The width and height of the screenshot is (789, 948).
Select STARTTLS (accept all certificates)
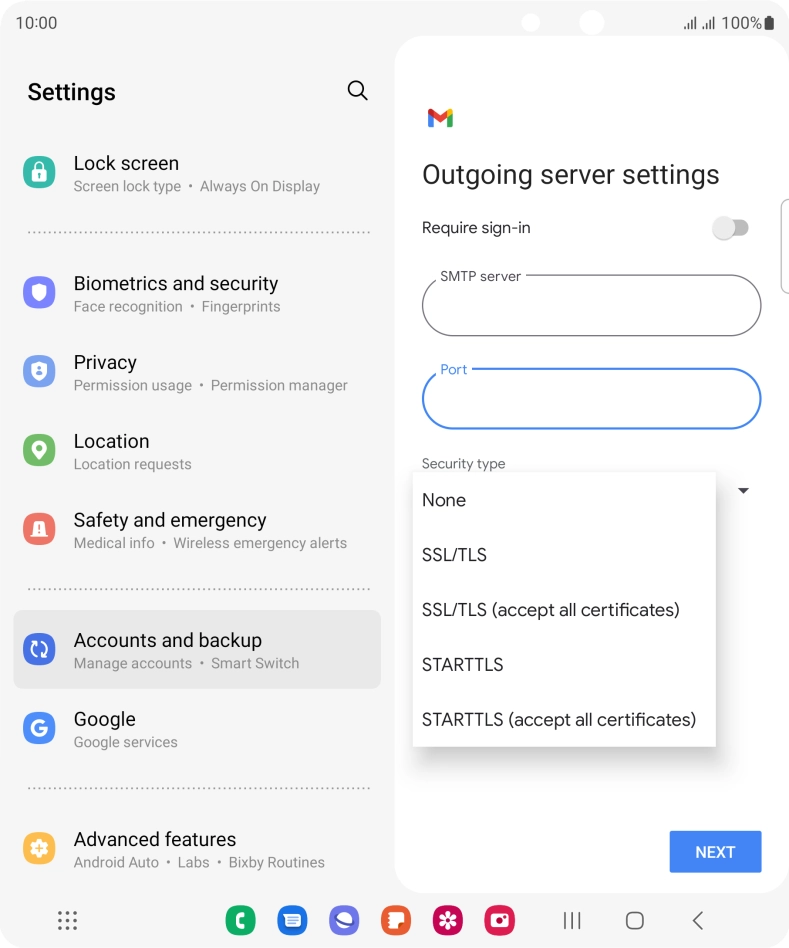pyautogui.click(x=559, y=719)
